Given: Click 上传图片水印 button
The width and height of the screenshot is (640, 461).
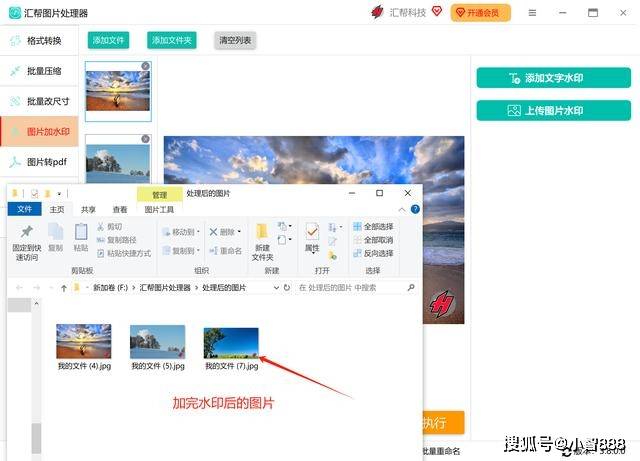Looking at the screenshot, I should pos(553,110).
